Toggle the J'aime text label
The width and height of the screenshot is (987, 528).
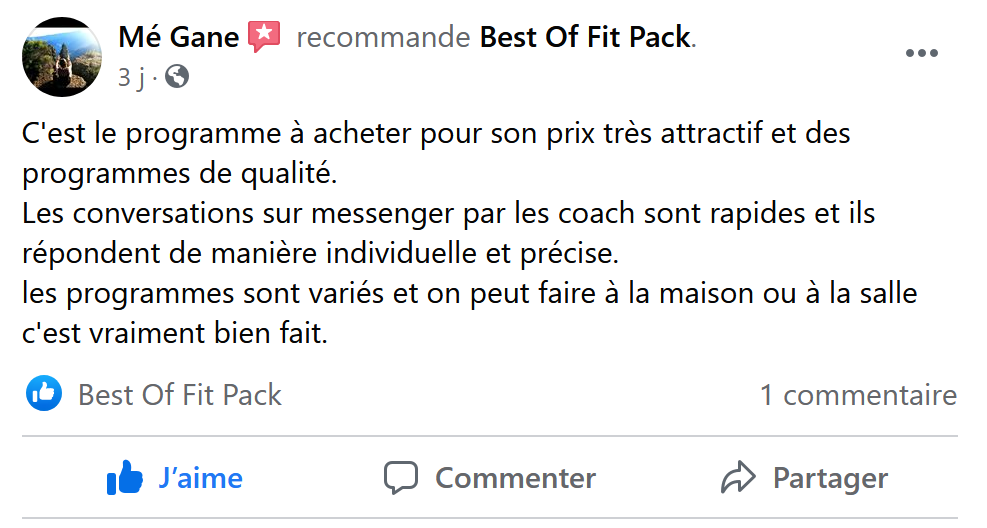(x=200, y=478)
